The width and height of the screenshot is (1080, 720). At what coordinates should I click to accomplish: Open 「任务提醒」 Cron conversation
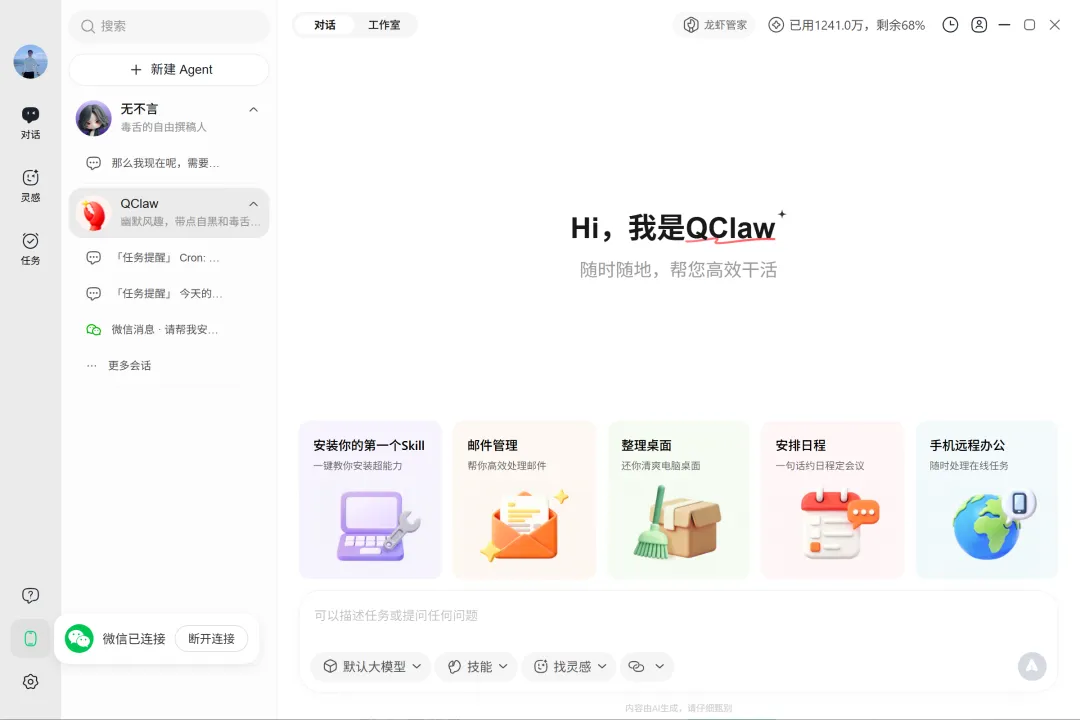169,258
